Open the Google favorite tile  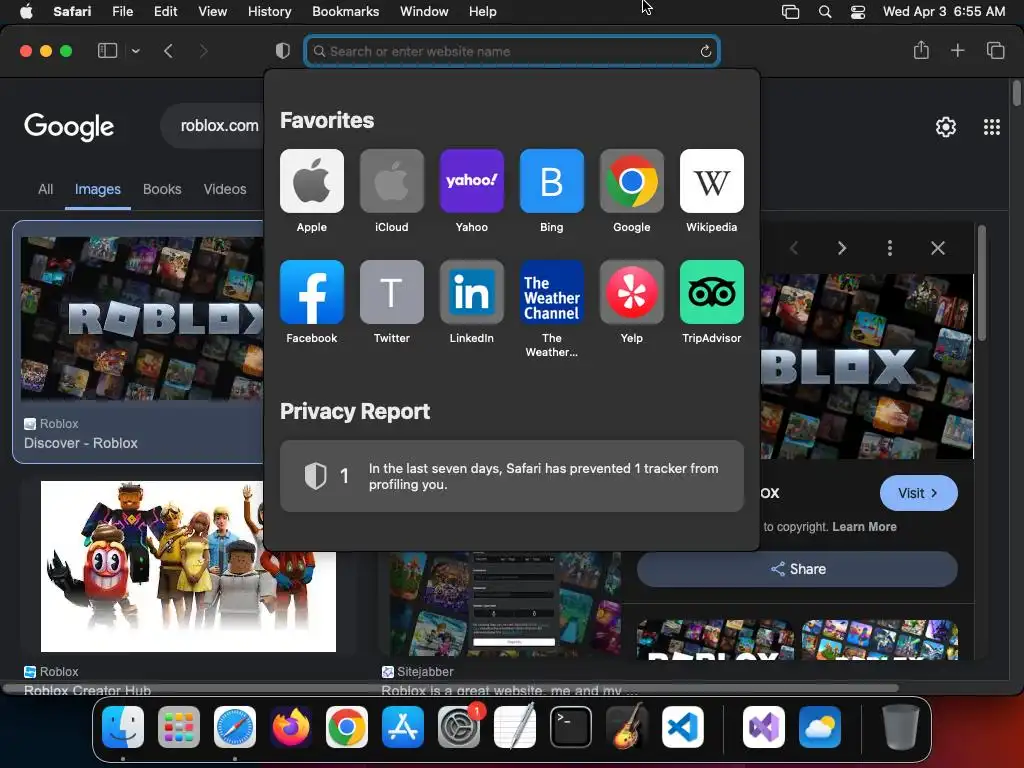tap(632, 181)
